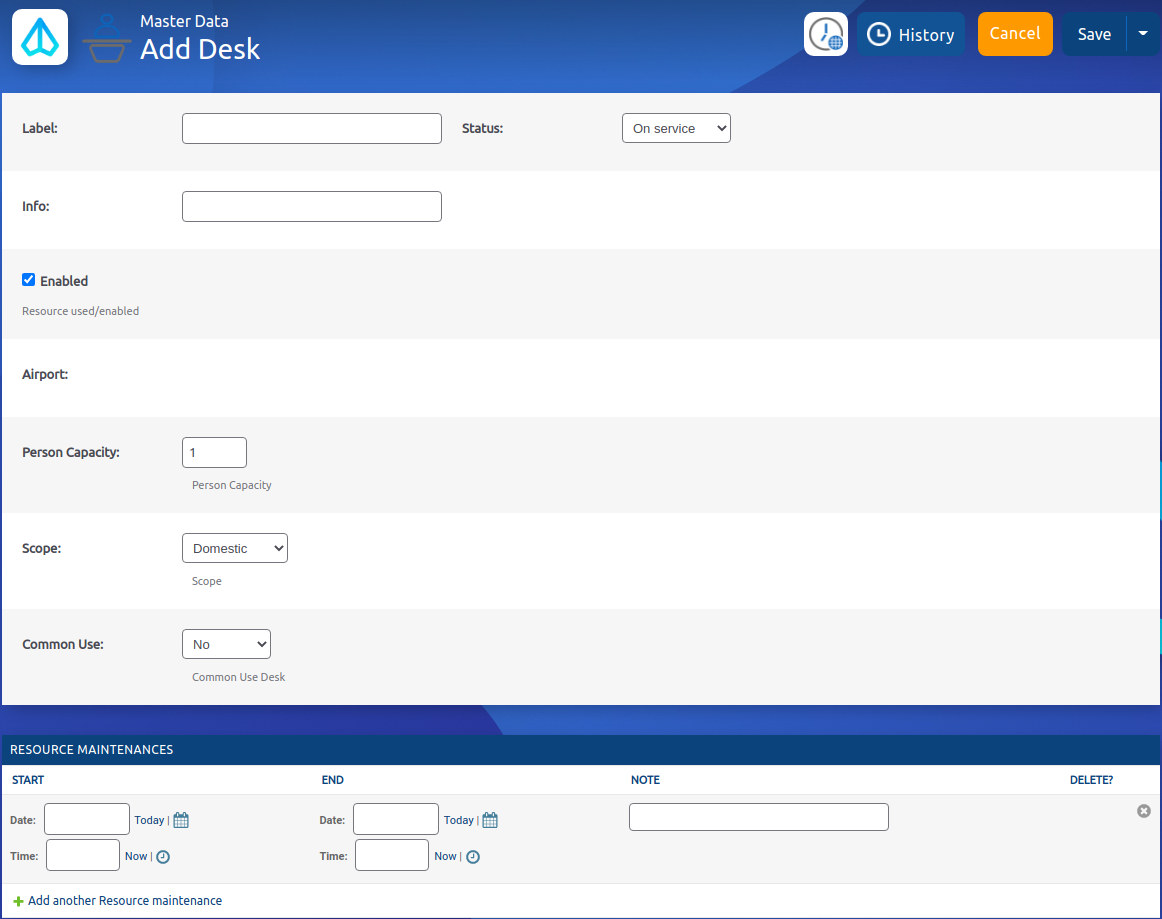Uncheck the Enabled checkbox
The width and height of the screenshot is (1162, 919).
point(29,280)
